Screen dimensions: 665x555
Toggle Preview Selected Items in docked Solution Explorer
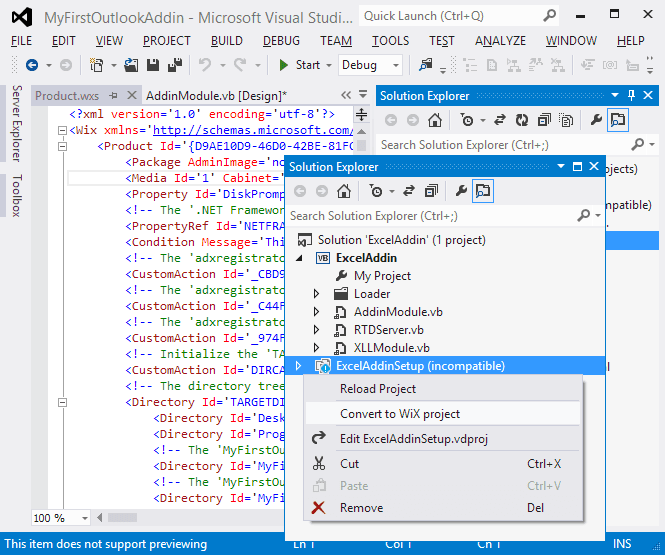coord(618,120)
